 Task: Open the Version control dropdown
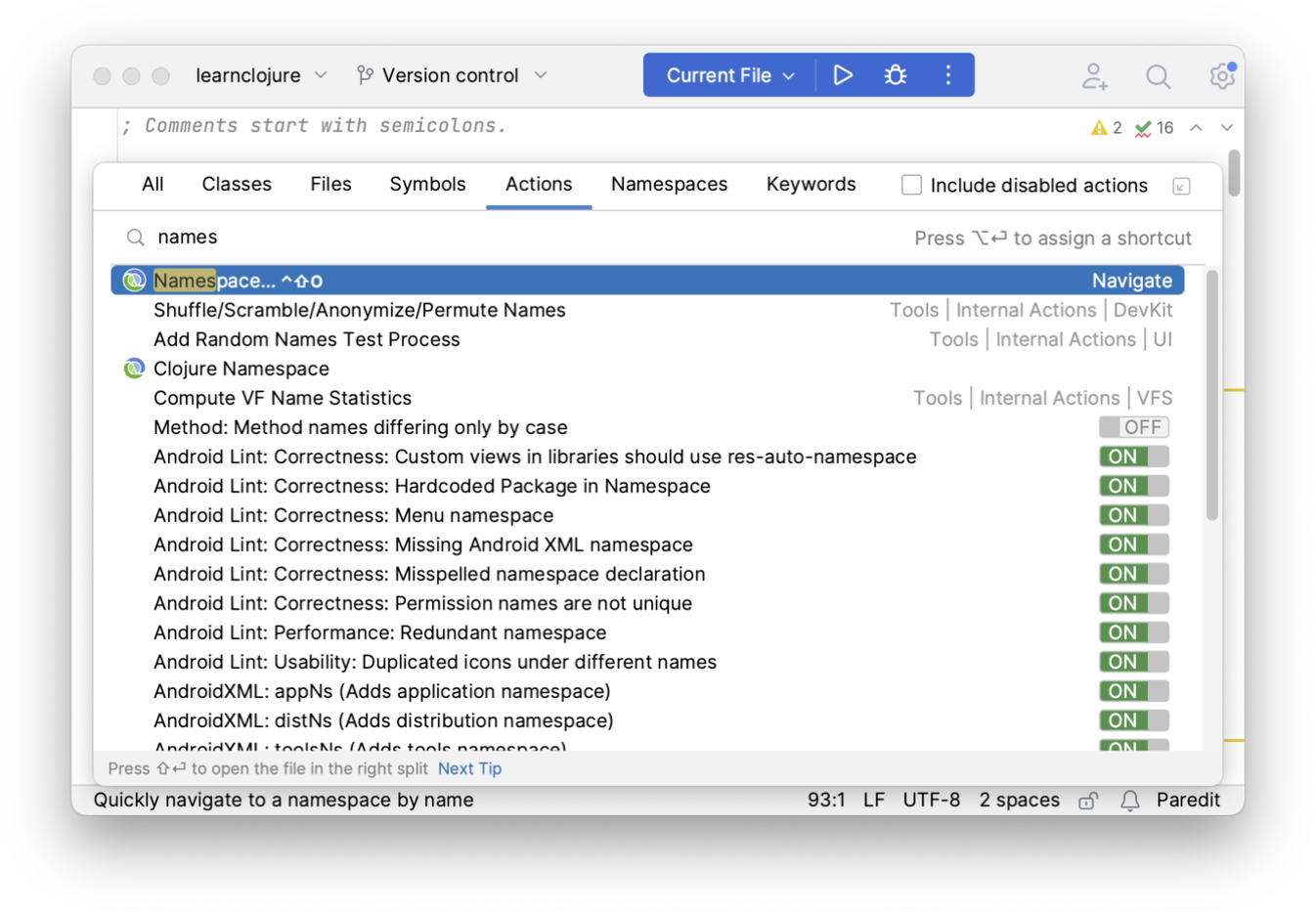click(452, 75)
